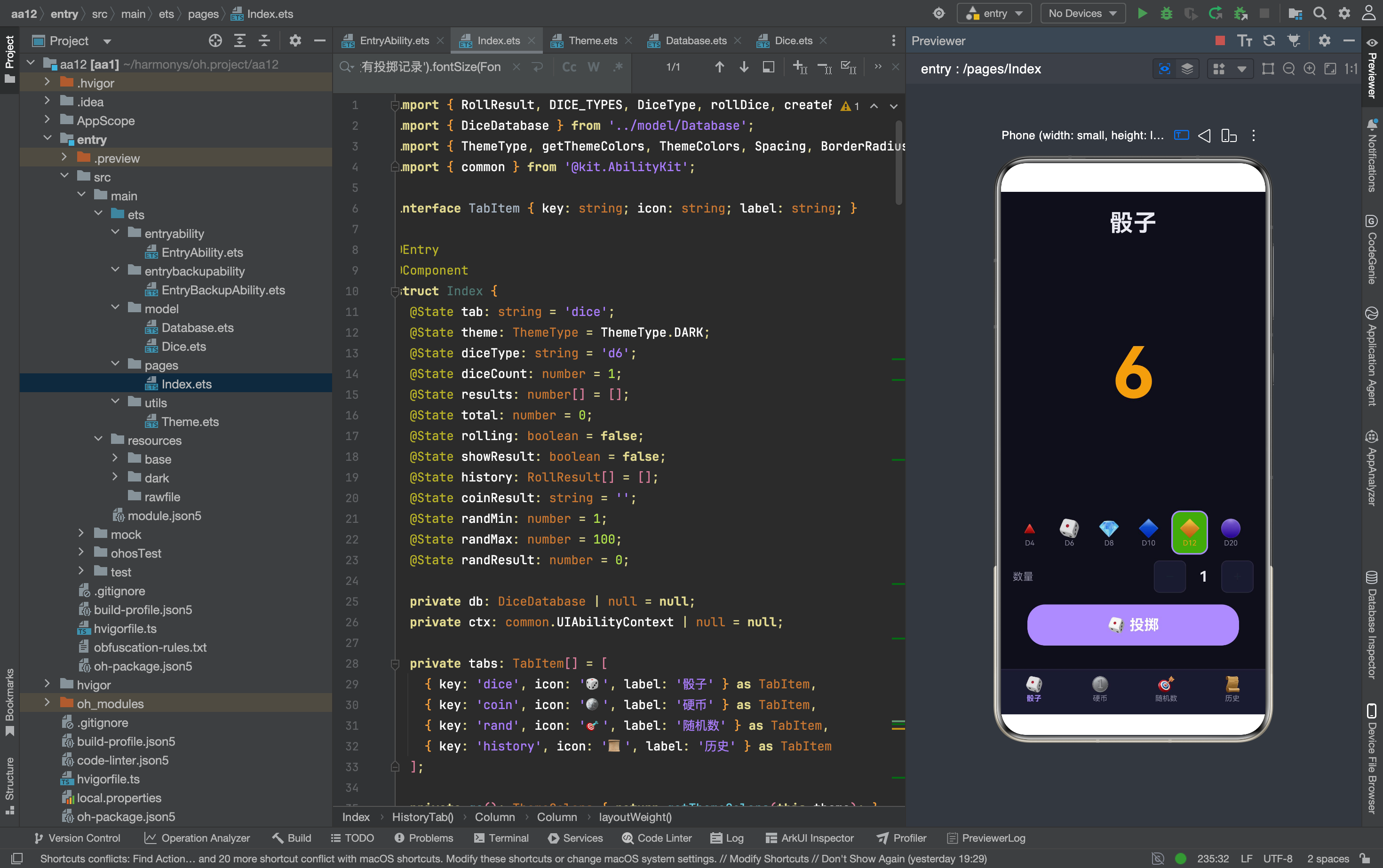Refresh the Previewer
The image size is (1383, 868).
(1269, 41)
